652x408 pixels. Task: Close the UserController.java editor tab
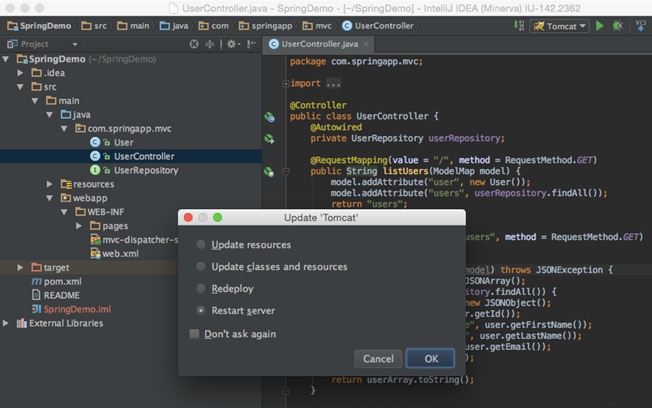(366, 45)
